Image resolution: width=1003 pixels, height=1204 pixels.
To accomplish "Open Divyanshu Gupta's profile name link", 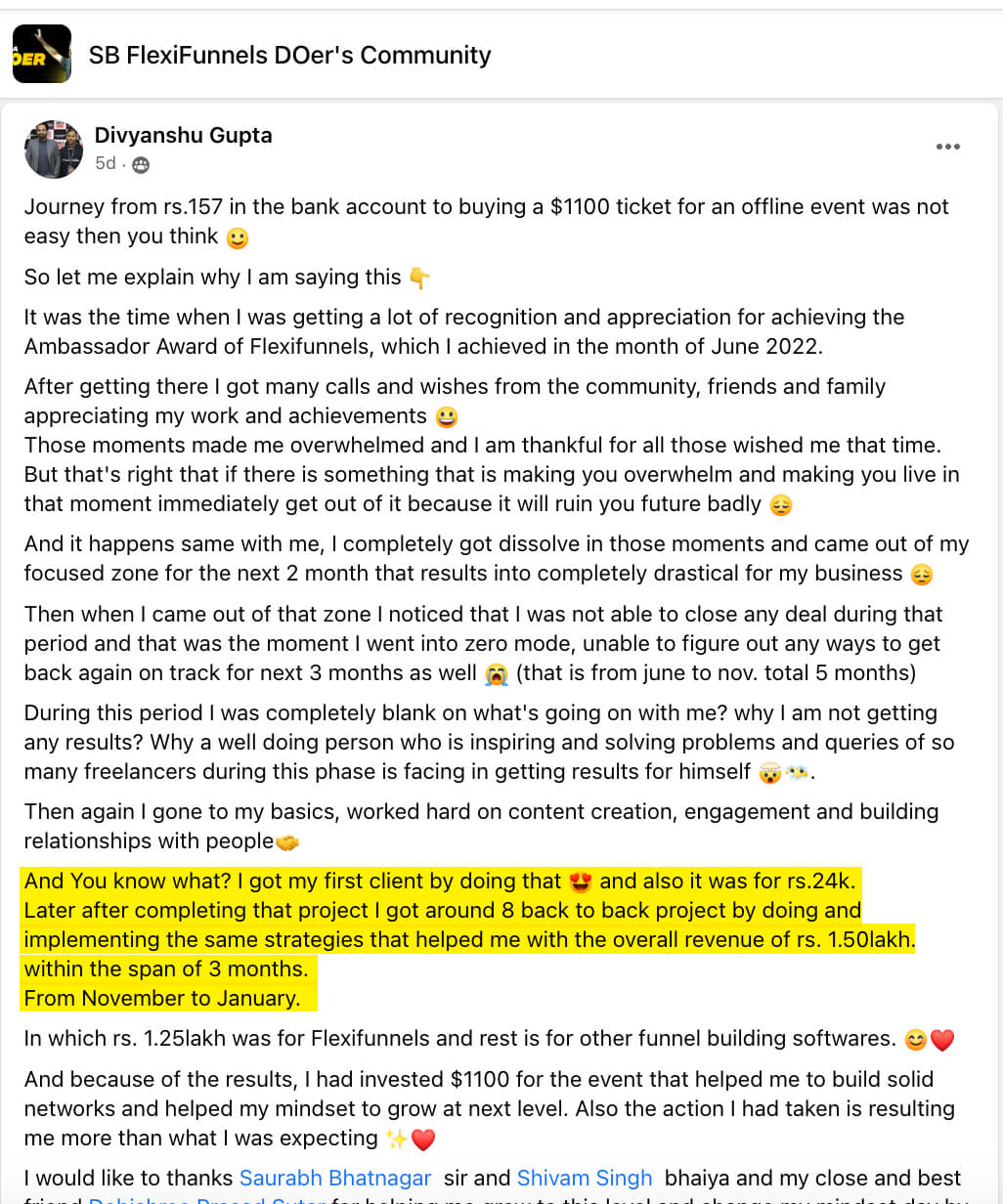I will (x=183, y=135).
